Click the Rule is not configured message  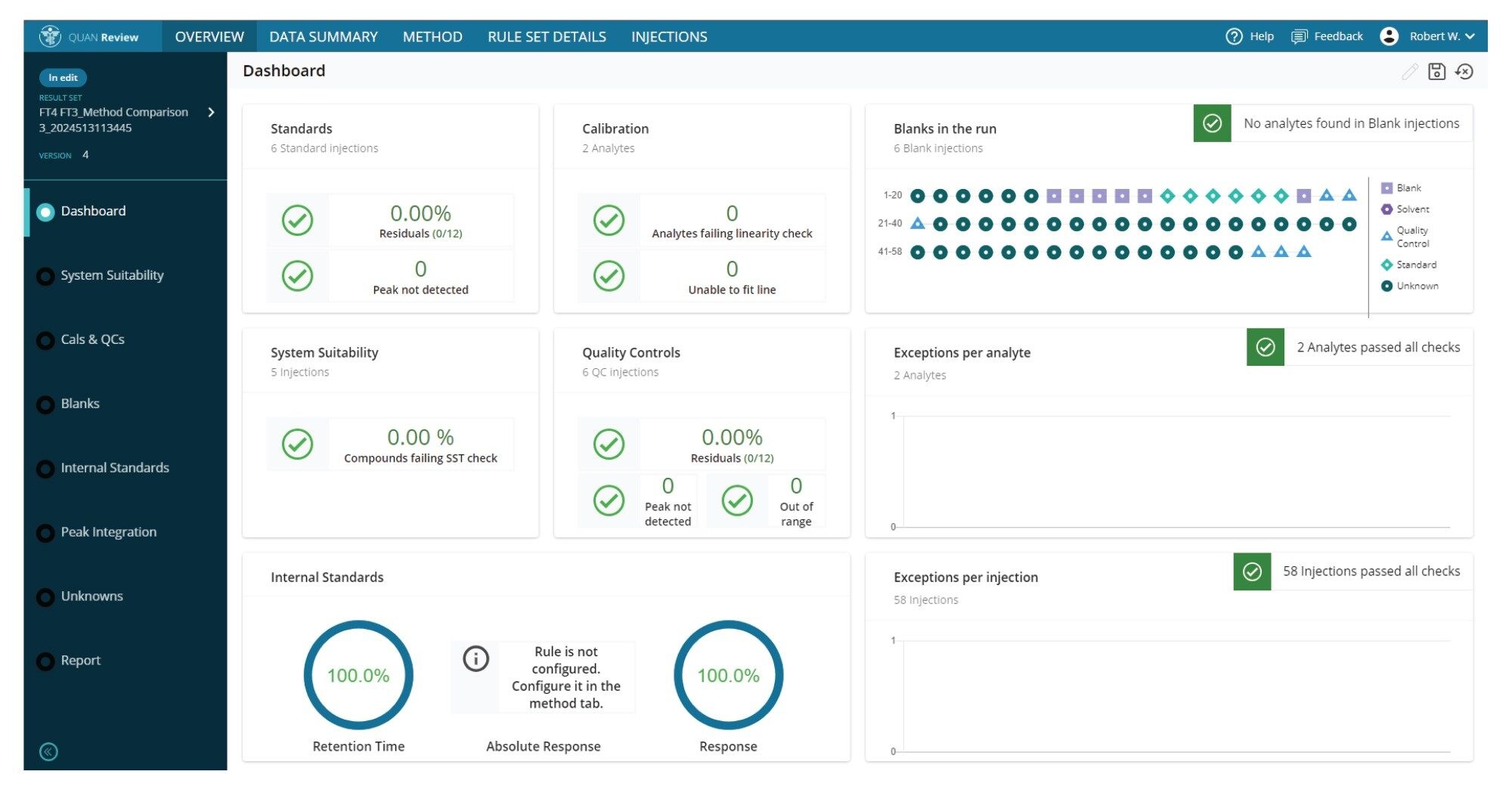coord(565,677)
